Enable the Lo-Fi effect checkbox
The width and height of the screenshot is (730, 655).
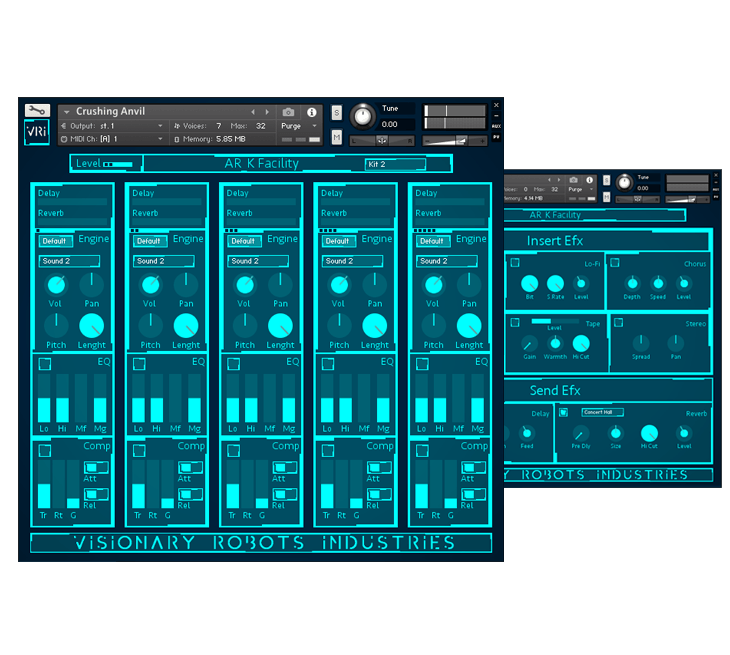pyautogui.click(x=515, y=263)
